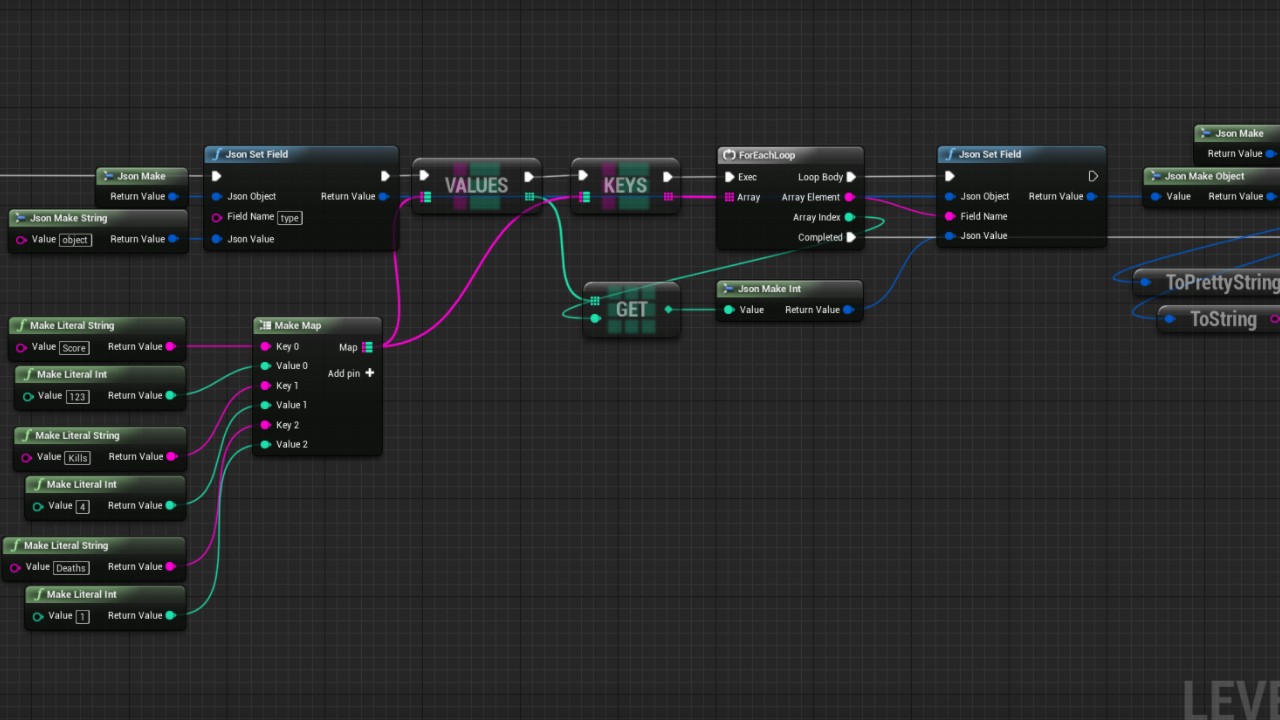Click the Add pin plus icon on Make Map
The image size is (1280, 720).
[369, 373]
